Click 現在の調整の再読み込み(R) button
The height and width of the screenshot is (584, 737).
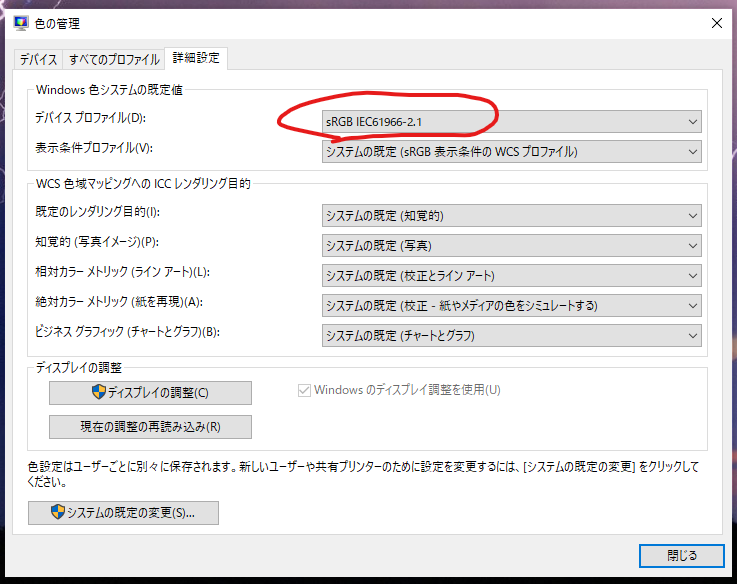[x=150, y=427]
